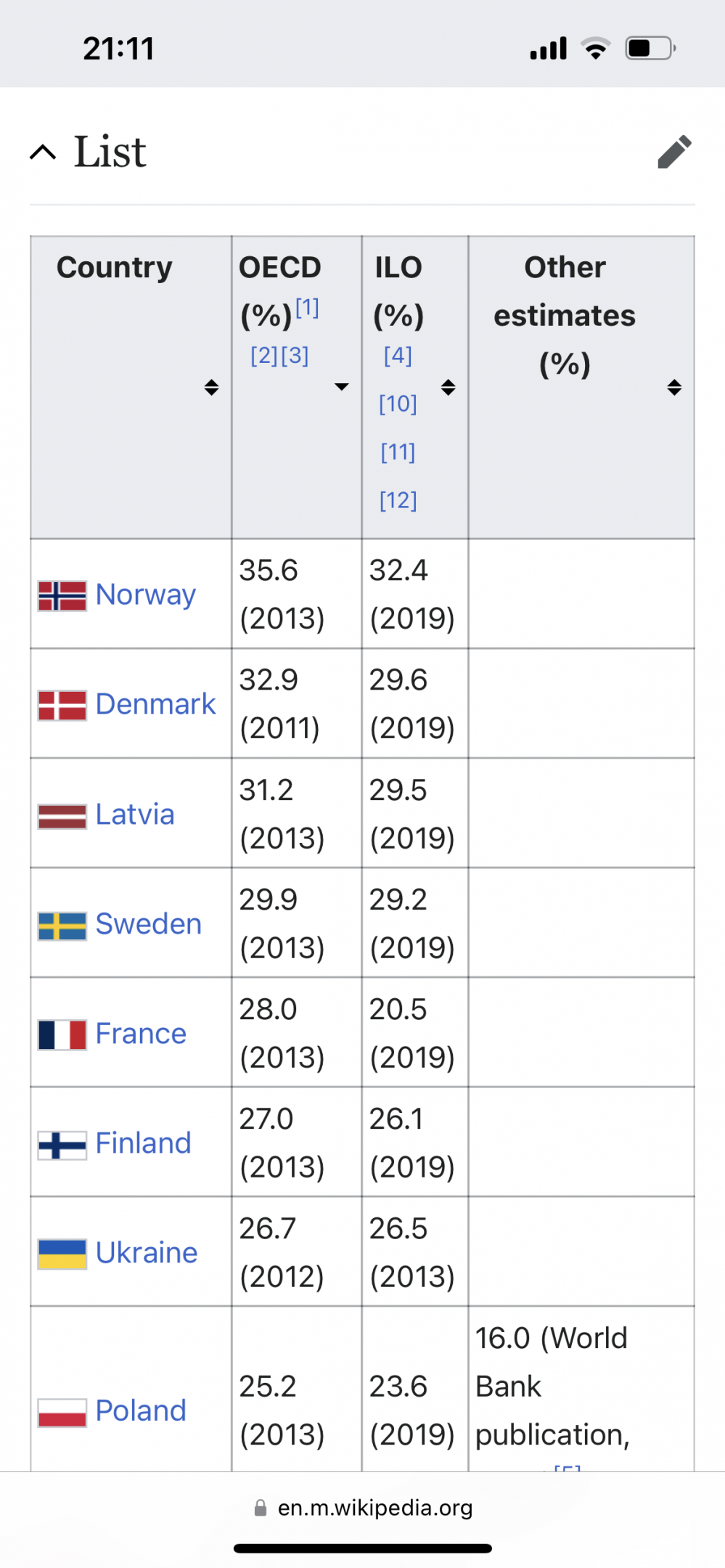725x1568 pixels.
Task: Click the Denmark flag icon
Action: pos(62,705)
